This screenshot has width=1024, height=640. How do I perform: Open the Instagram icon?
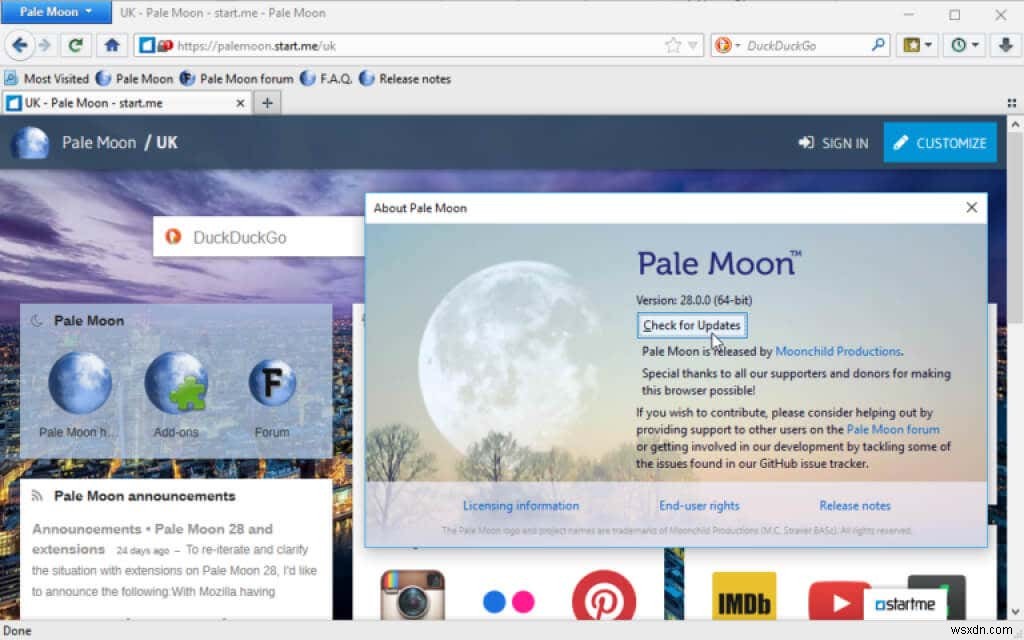click(x=412, y=596)
